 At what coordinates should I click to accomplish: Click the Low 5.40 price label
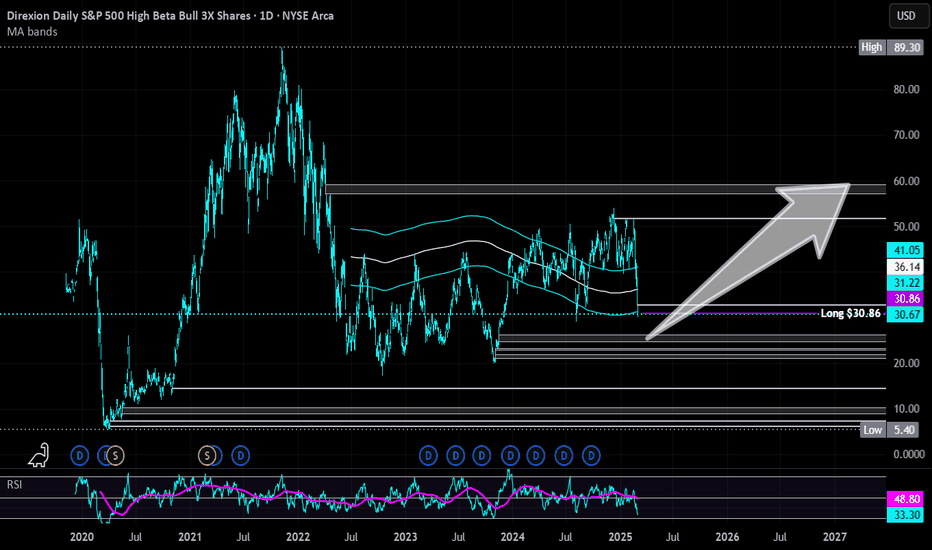pyautogui.click(x=889, y=429)
